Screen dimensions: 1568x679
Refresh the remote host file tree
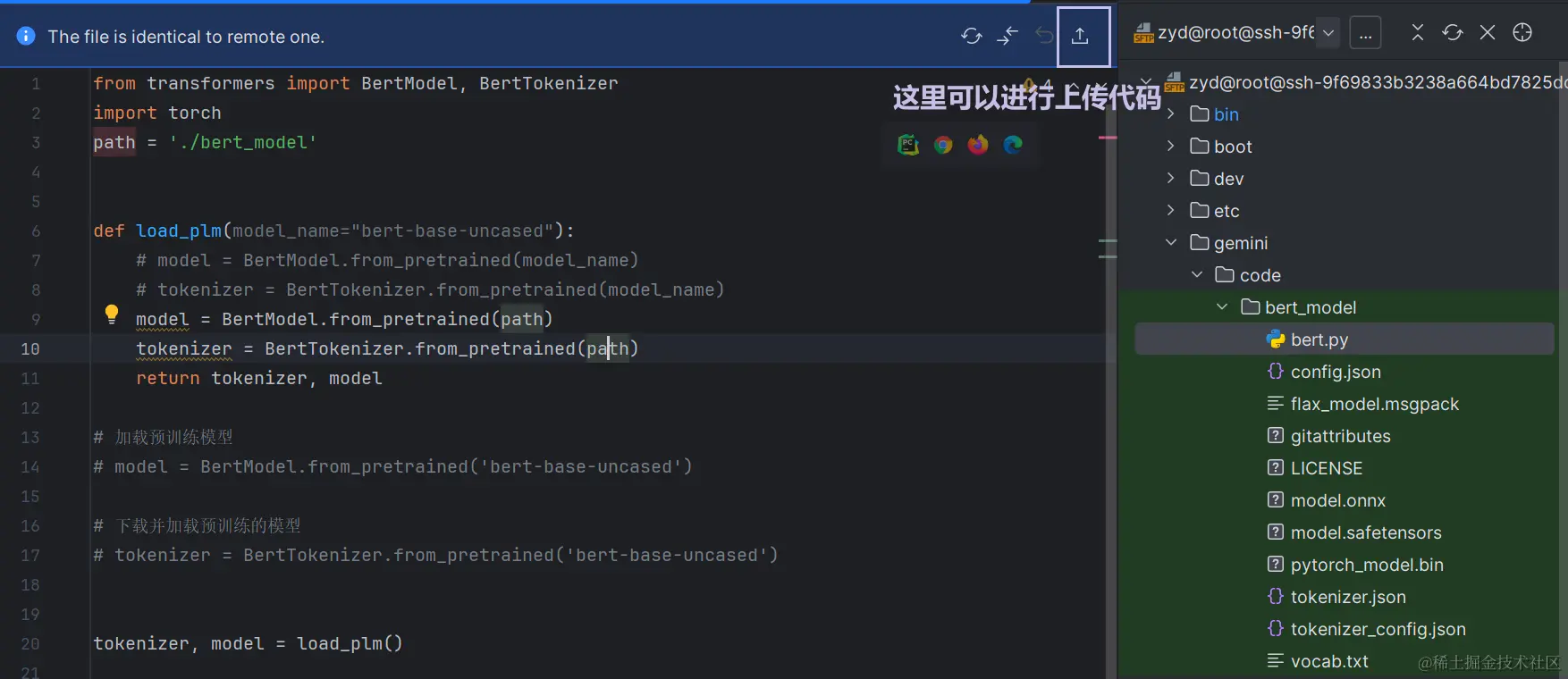[1453, 33]
